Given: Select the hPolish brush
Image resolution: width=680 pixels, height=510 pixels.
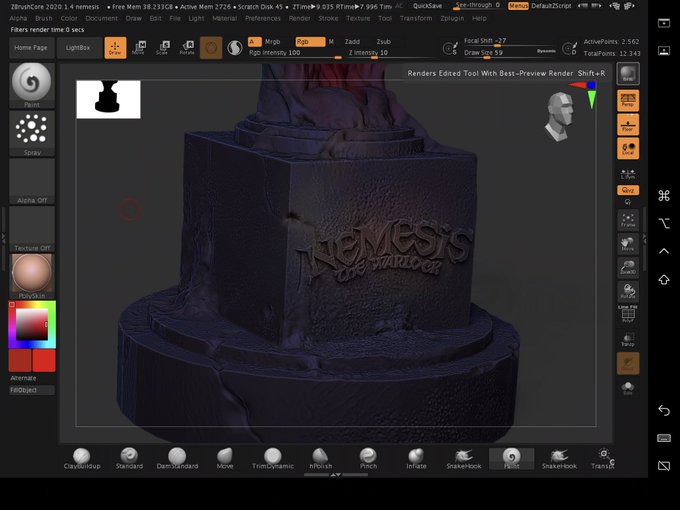Looking at the screenshot, I should [x=320, y=459].
